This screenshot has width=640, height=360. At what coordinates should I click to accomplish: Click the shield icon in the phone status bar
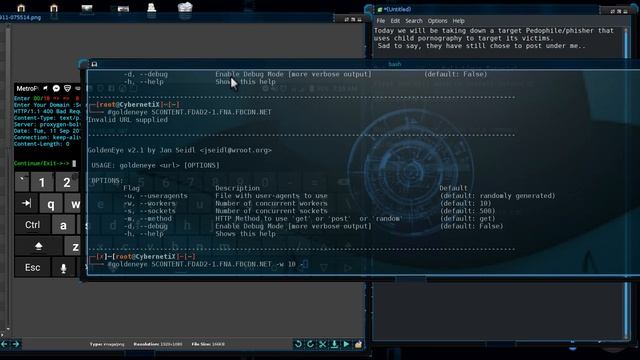[67, 88]
